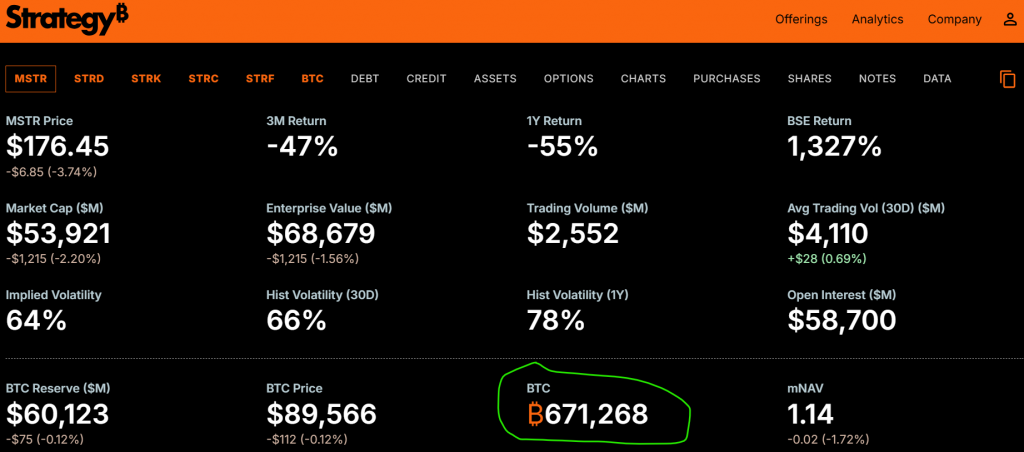Open the ASSETS tab
Screen dimensions: 1024x452
pos(495,78)
